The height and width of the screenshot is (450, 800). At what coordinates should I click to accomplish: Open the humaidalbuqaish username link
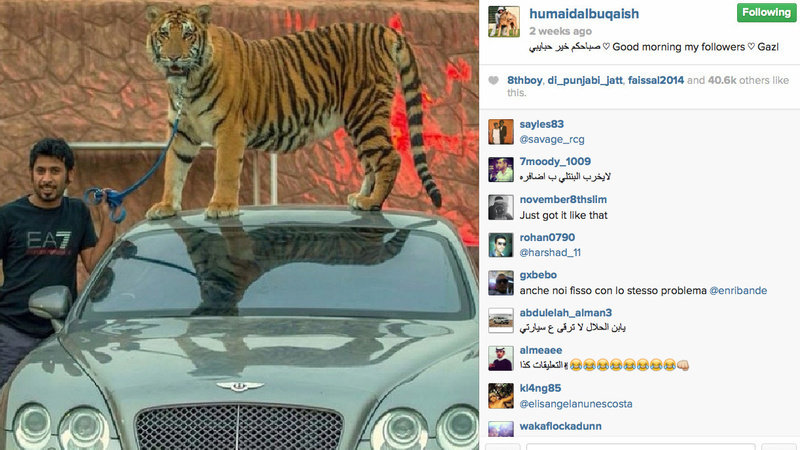584,14
